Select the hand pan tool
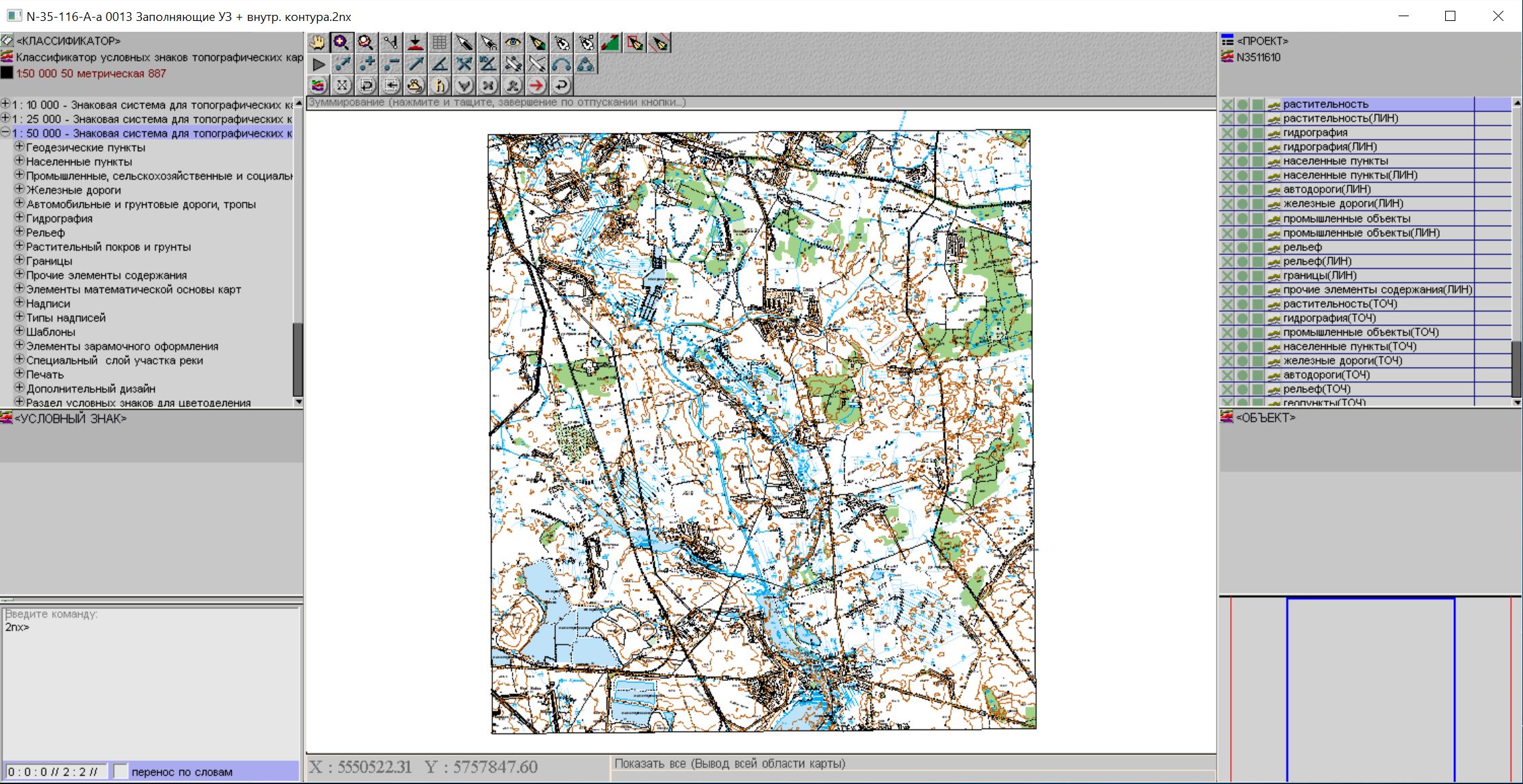Viewport: 1523px width, 784px height. tap(317, 43)
